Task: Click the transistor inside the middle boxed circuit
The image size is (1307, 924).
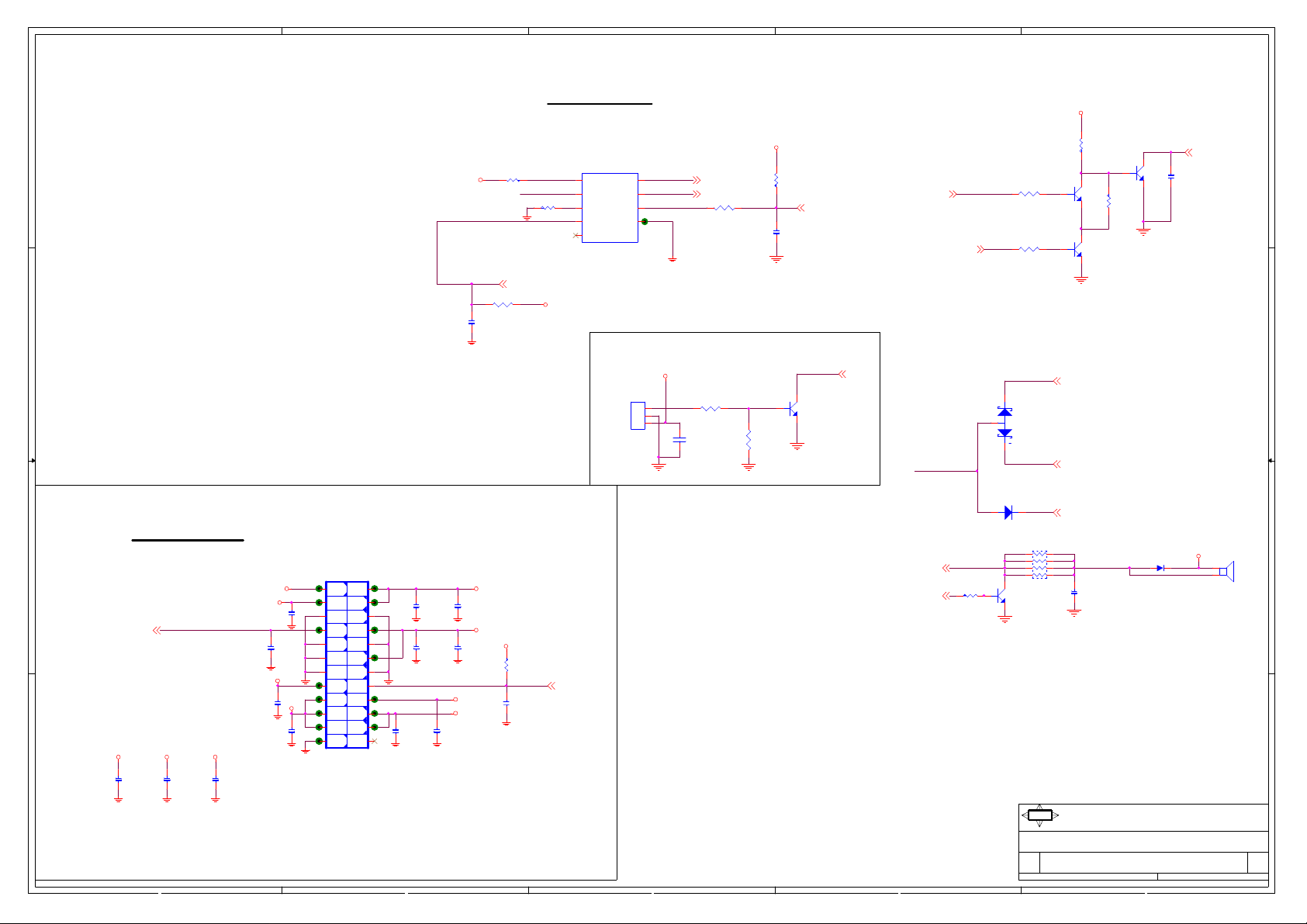Action: pos(793,408)
